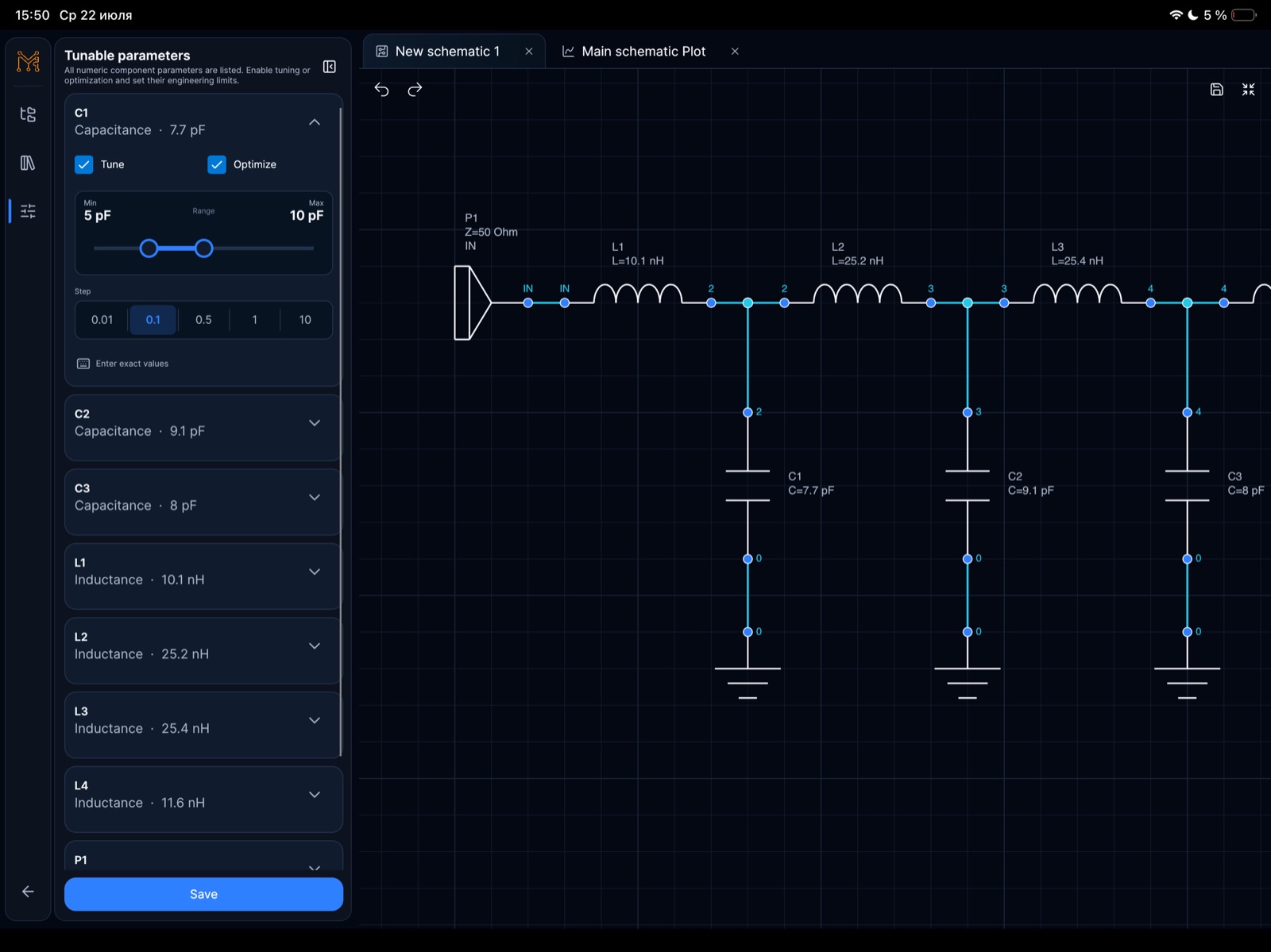Image resolution: width=1271 pixels, height=952 pixels.
Task: Expand the L4 inductance card
Action: coord(315,795)
